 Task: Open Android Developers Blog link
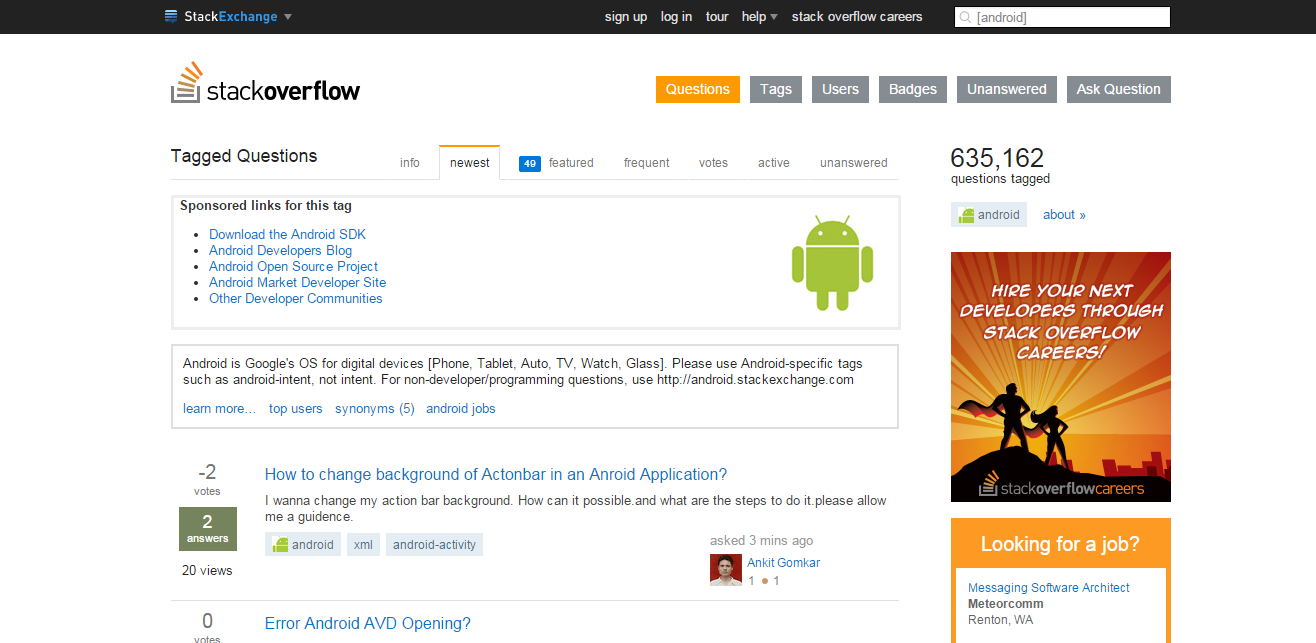[x=280, y=250]
